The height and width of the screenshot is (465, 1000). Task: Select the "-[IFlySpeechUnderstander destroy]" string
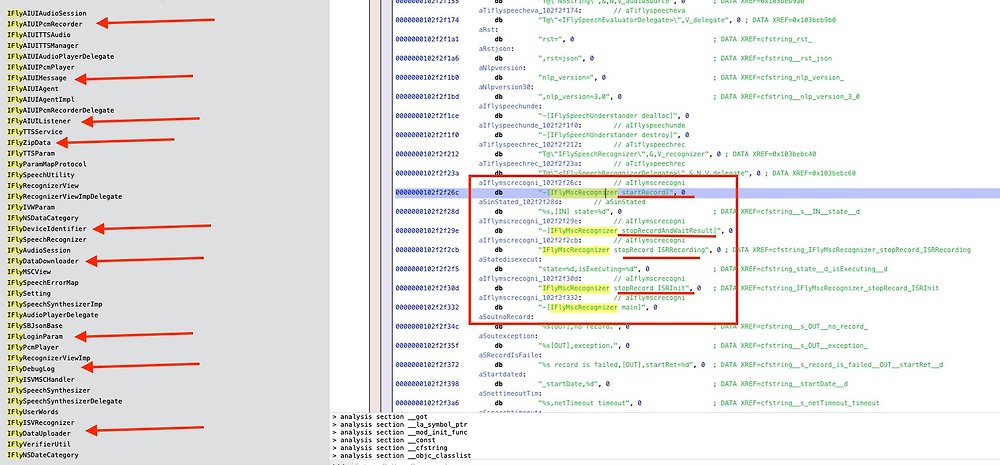coord(610,135)
